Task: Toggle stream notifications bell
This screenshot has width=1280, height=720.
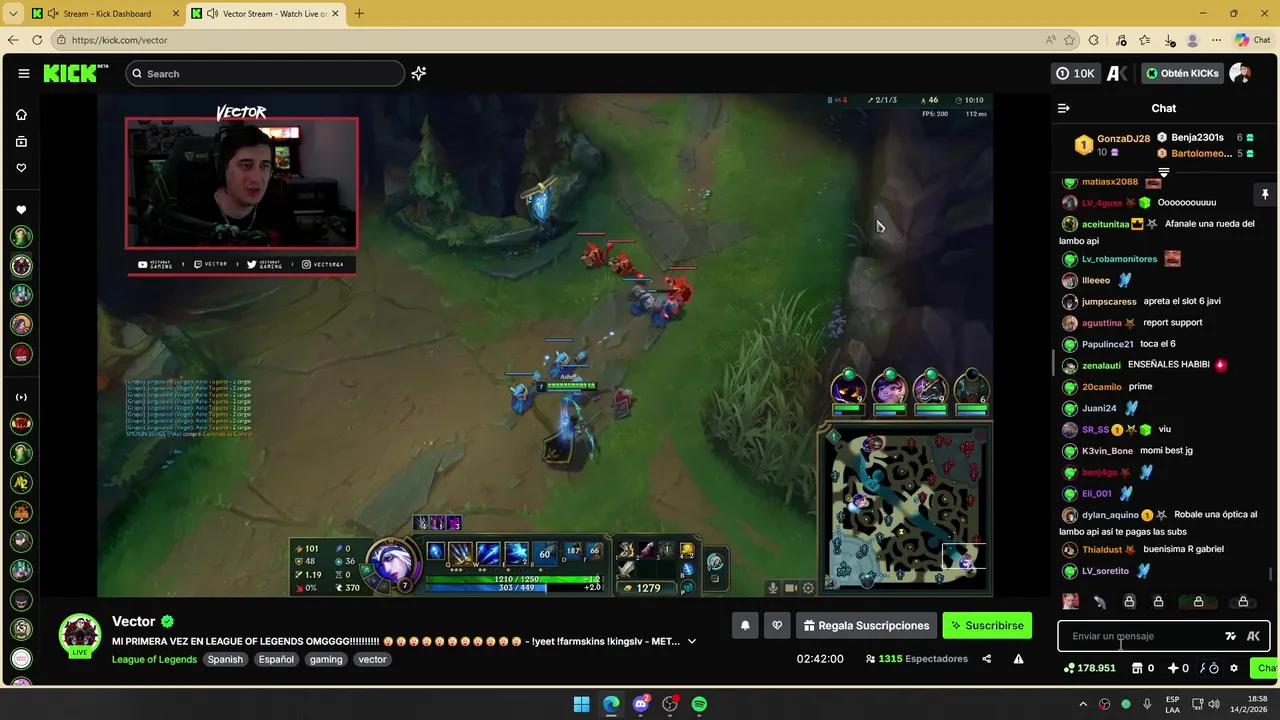Action: [745, 625]
